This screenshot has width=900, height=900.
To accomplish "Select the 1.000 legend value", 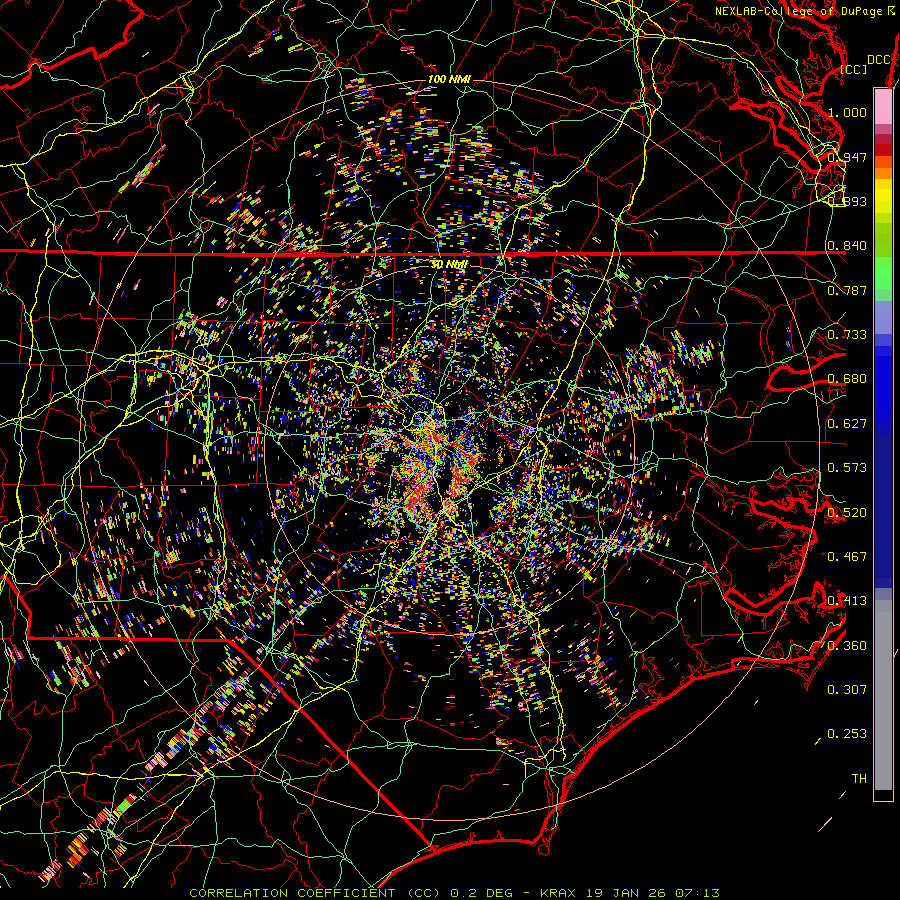I will point(847,112).
